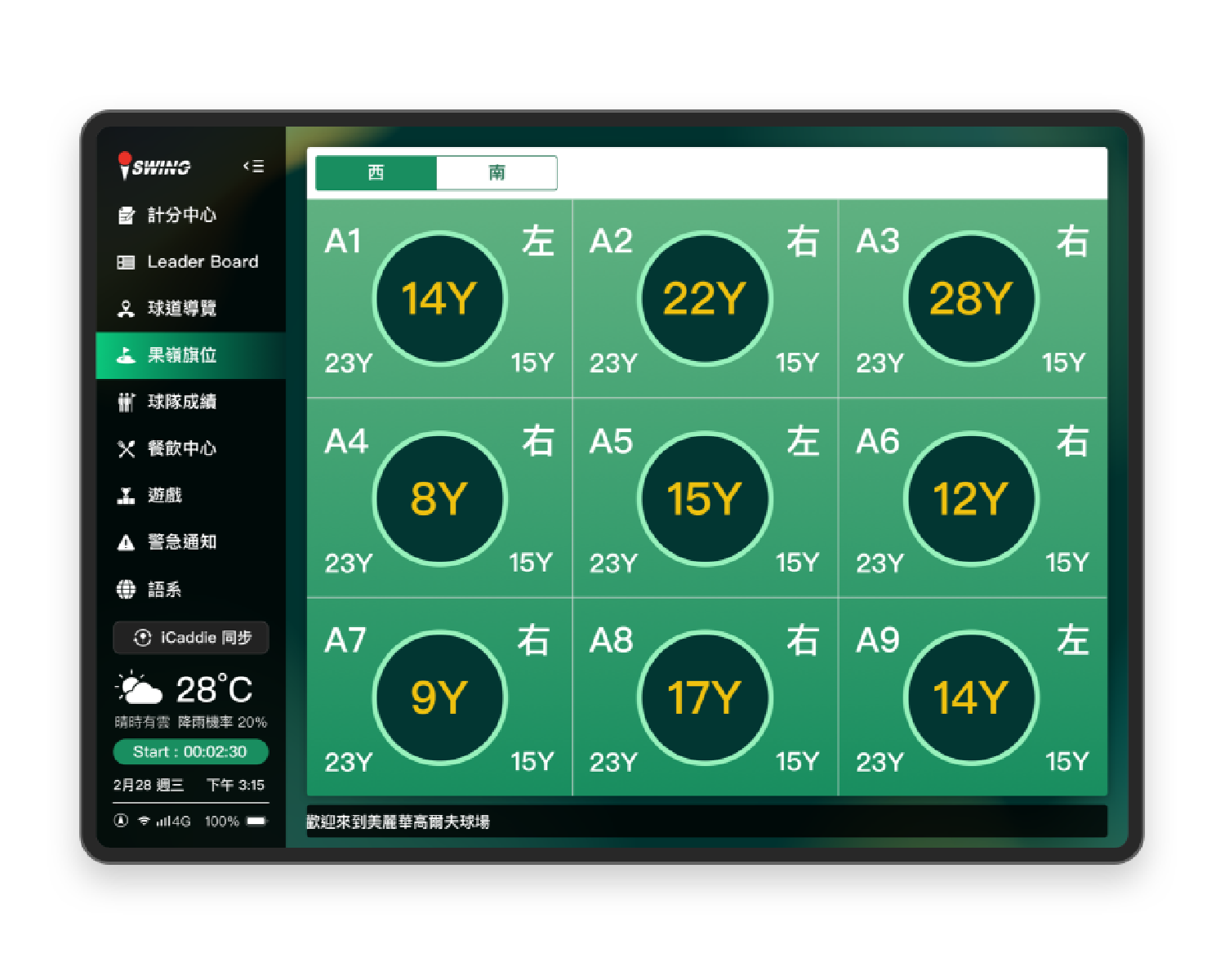This screenshot has height=980, width=1225.
Task: Select the A4 hole 8Y circle
Action: tap(439, 498)
